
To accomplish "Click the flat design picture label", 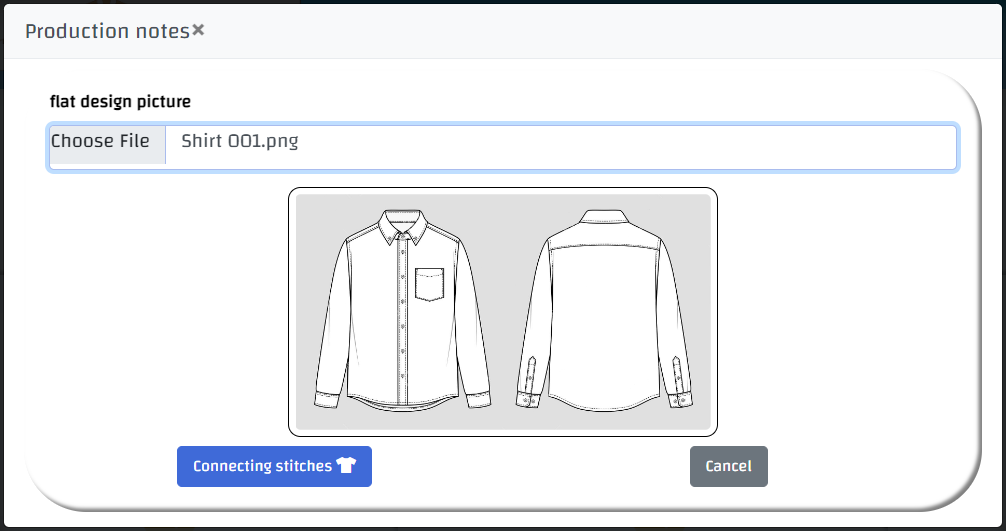I will [120, 101].
